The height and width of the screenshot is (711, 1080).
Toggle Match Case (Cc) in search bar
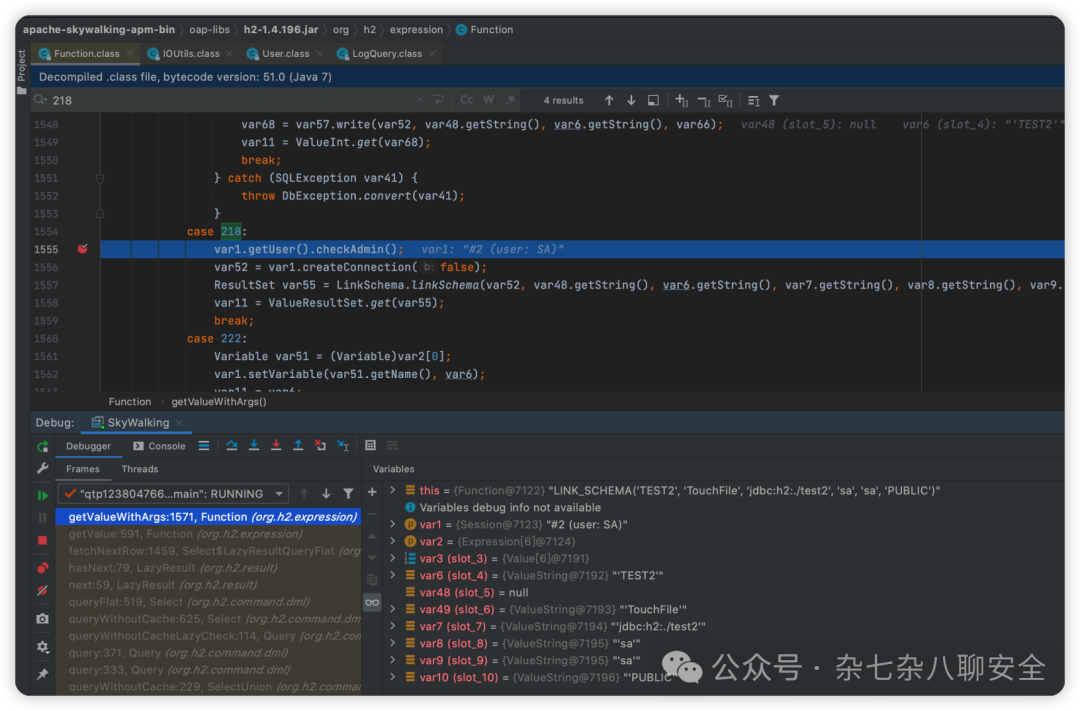click(x=466, y=100)
